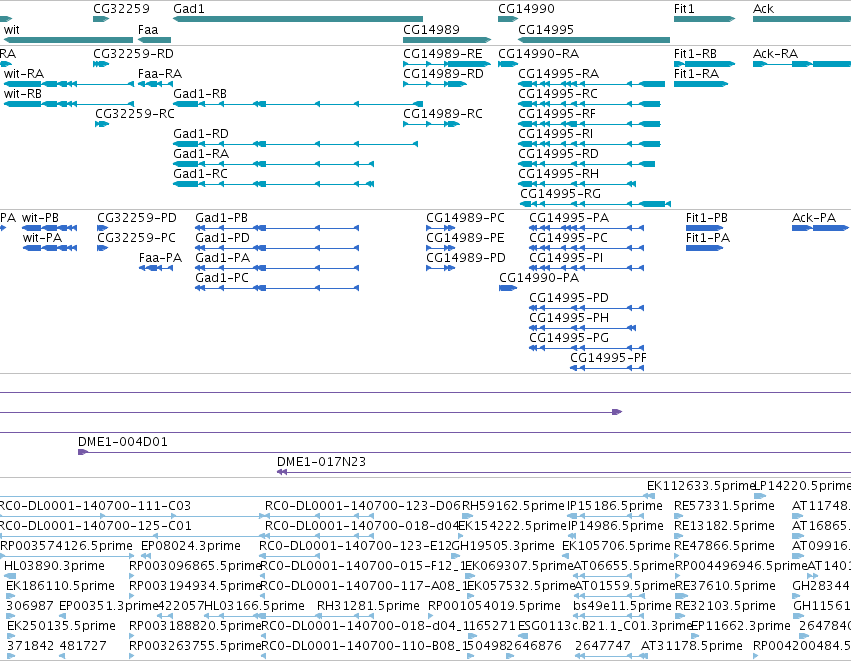
Task: Click protein CG14990-PA
Action: (539, 278)
